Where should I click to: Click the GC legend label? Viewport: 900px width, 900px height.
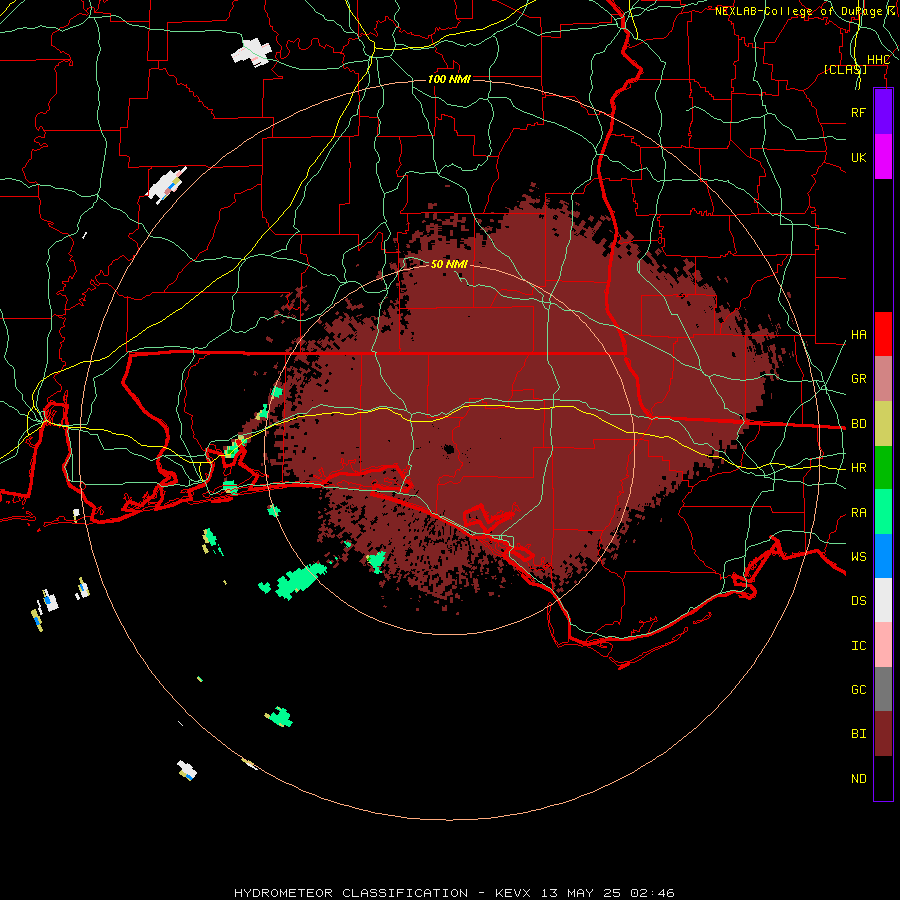point(858,690)
